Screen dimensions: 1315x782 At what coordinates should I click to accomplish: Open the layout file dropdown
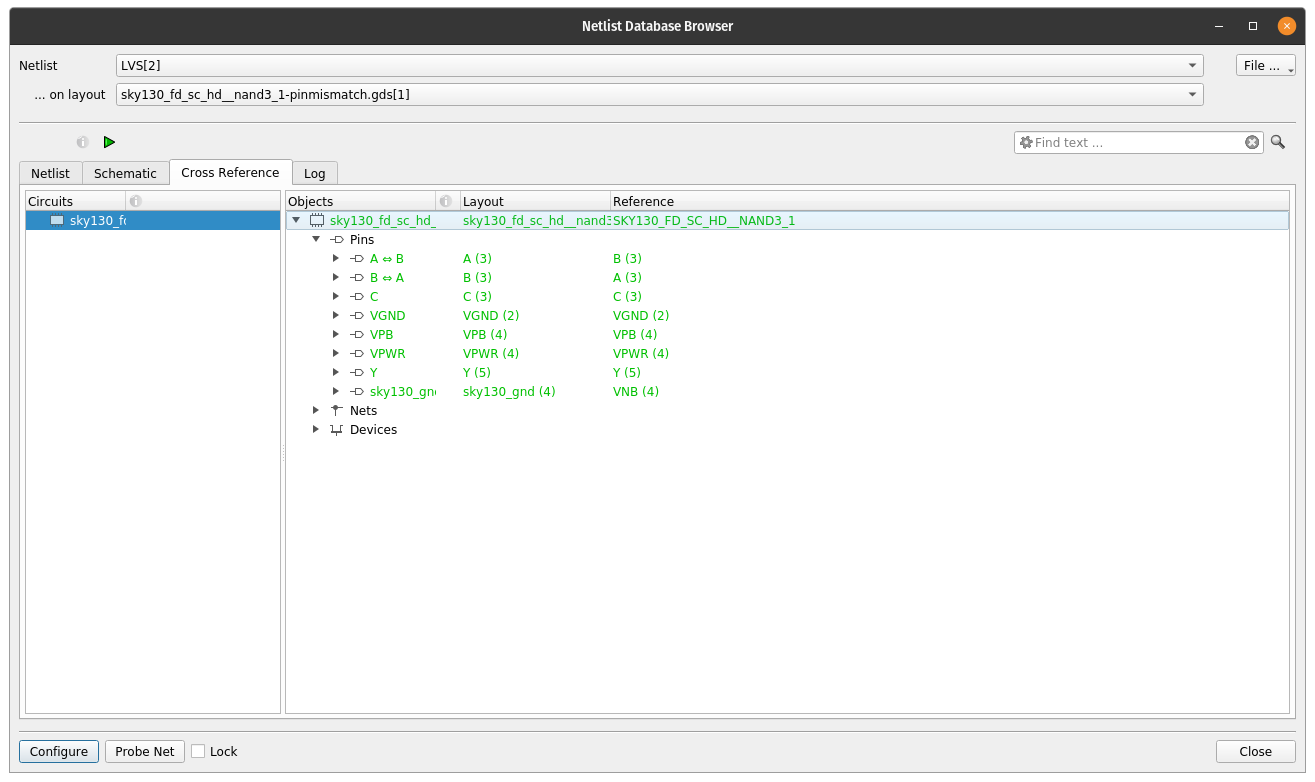tap(659, 94)
